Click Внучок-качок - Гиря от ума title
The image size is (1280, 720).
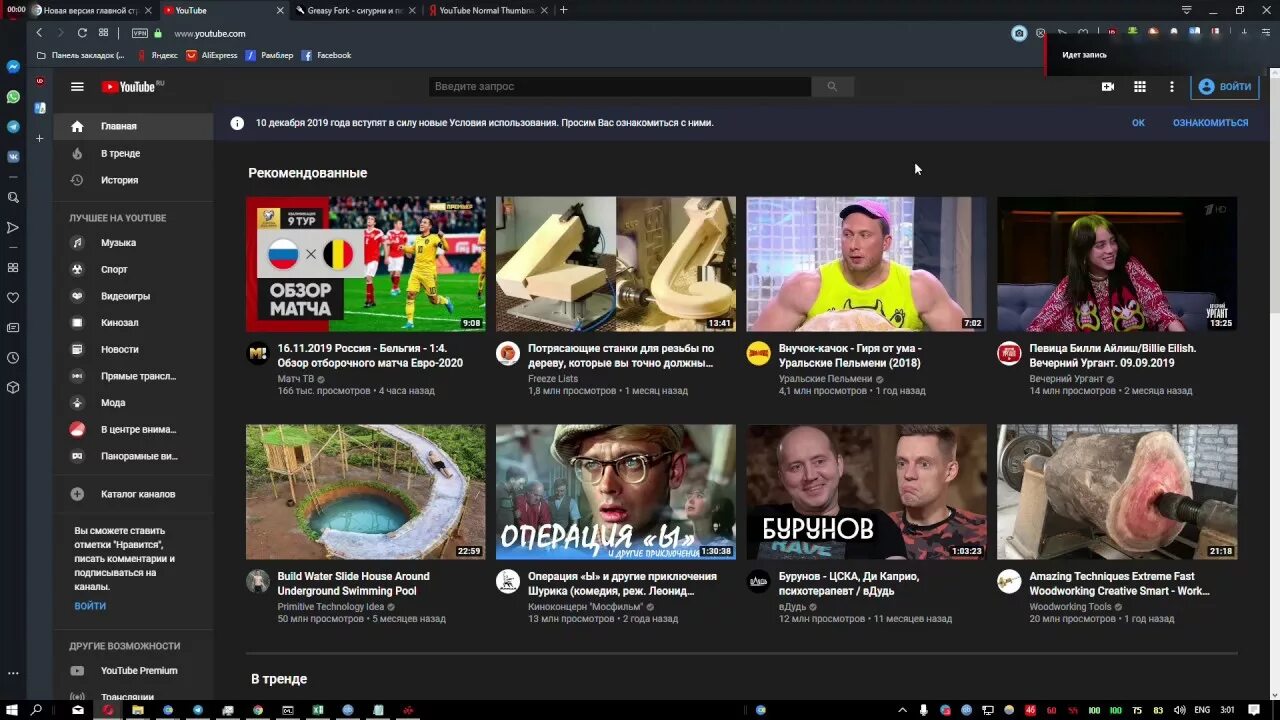(850, 356)
